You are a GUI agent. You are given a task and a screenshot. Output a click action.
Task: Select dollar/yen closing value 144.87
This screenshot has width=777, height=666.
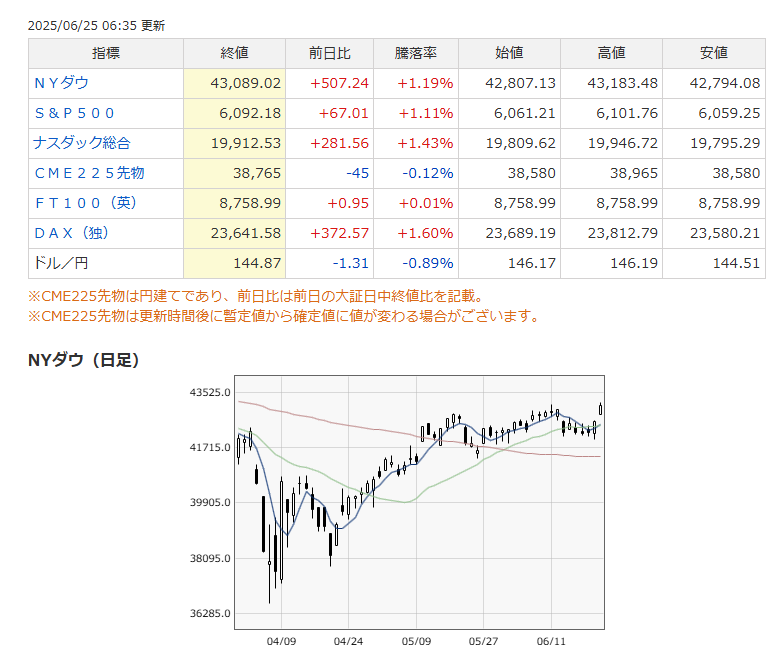(x=257, y=263)
